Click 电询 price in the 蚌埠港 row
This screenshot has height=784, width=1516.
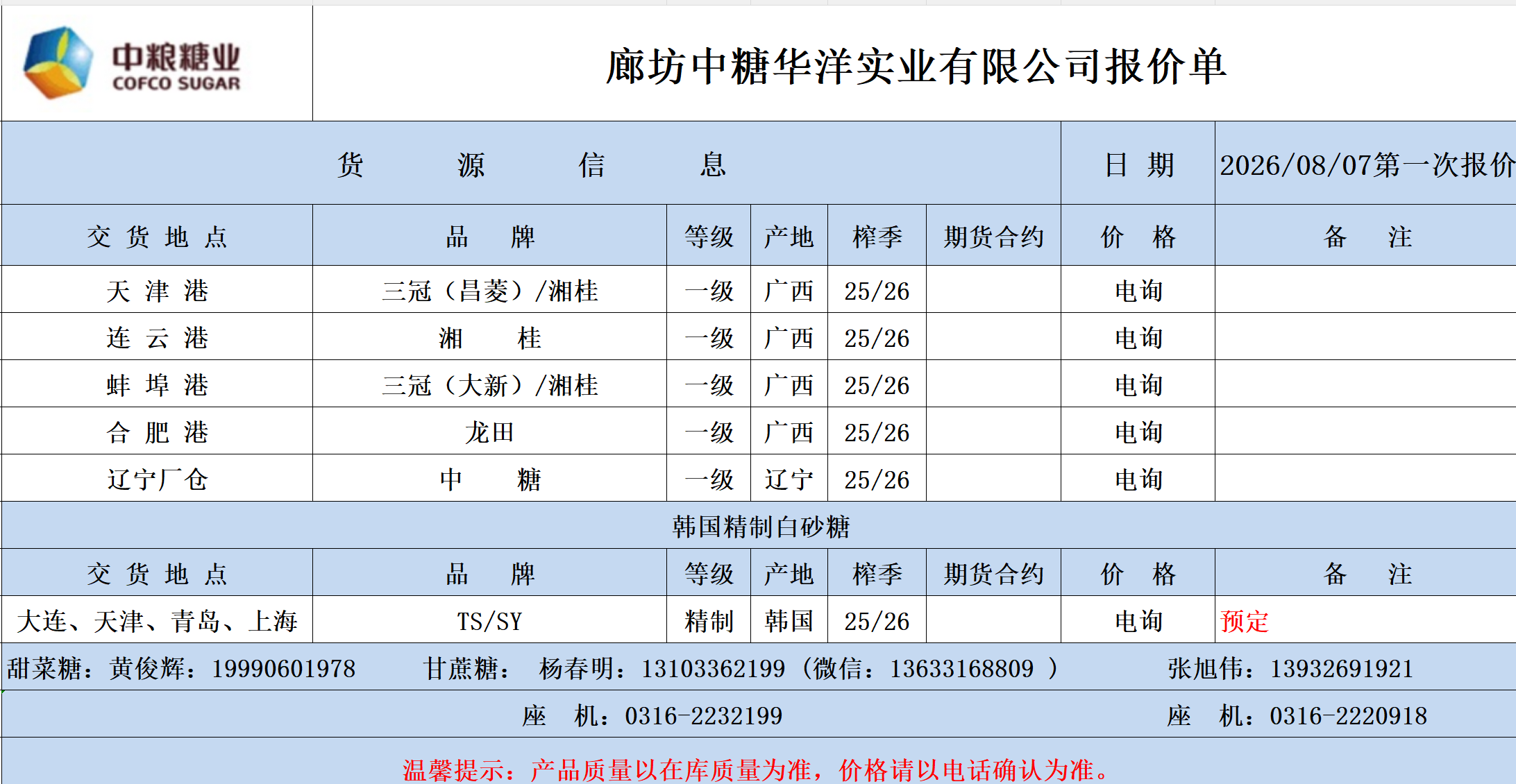pyautogui.click(x=1138, y=384)
